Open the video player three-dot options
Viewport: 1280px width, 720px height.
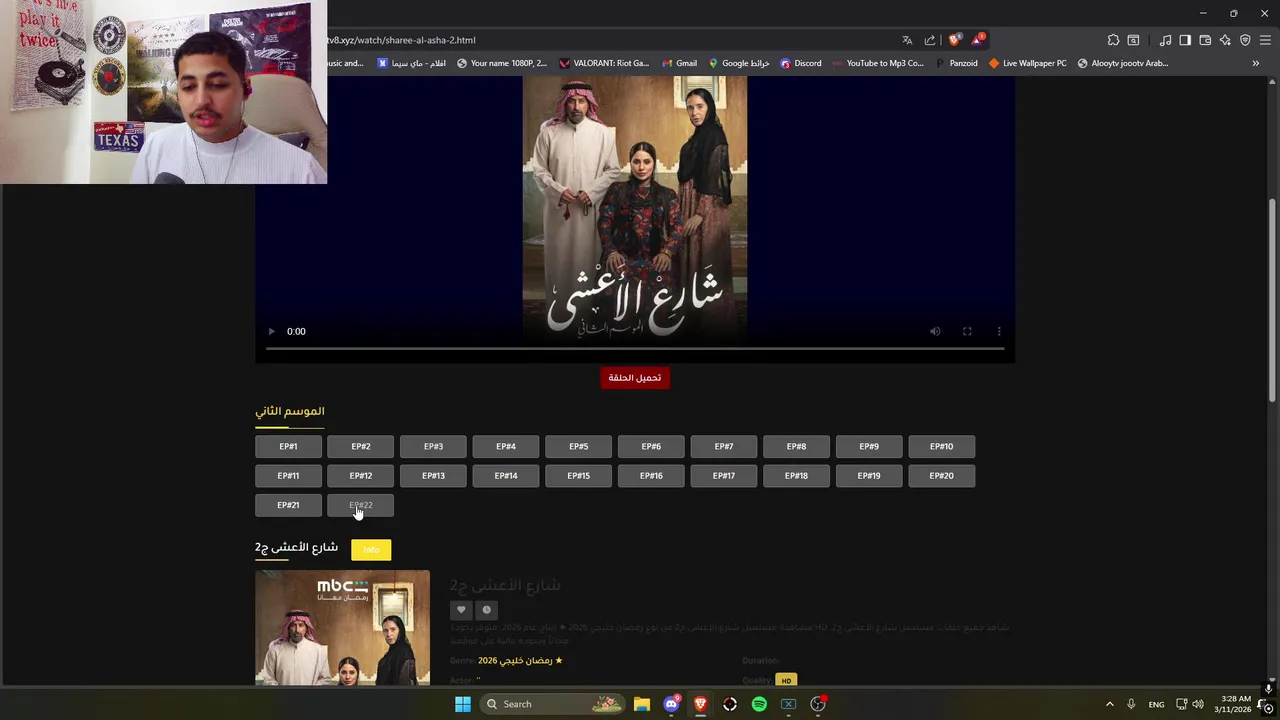(x=999, y=332)
